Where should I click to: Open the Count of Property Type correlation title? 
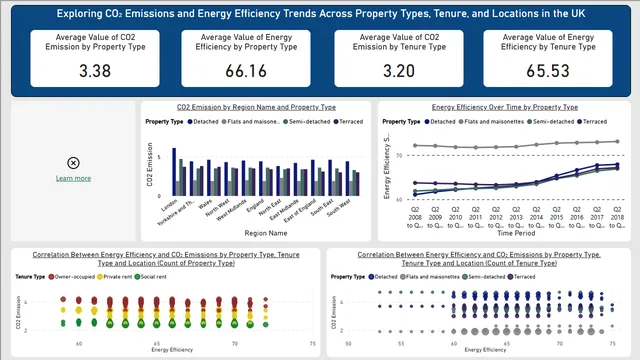pyautogui.click(x=166, y=259)
